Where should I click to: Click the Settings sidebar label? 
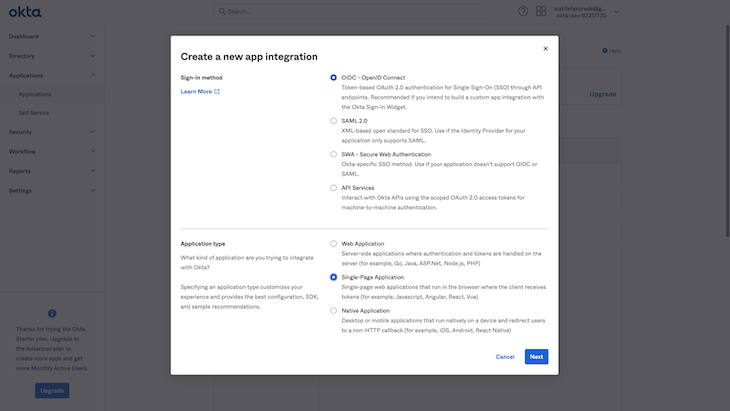click(x=20, y=190)
